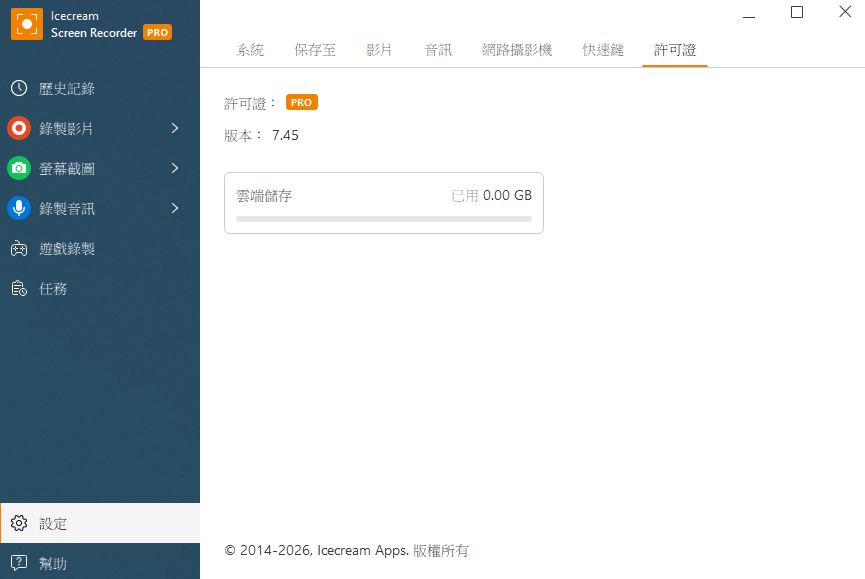Expand the 錄製音訊 submenu chevron
Viewport: 865px width, 579px height.
175,208
